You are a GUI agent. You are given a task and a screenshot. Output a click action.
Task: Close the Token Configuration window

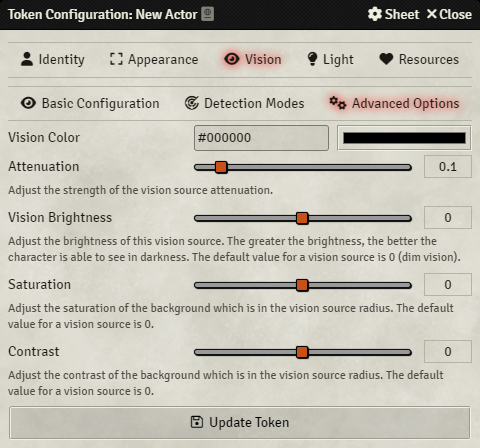[449, 14]
